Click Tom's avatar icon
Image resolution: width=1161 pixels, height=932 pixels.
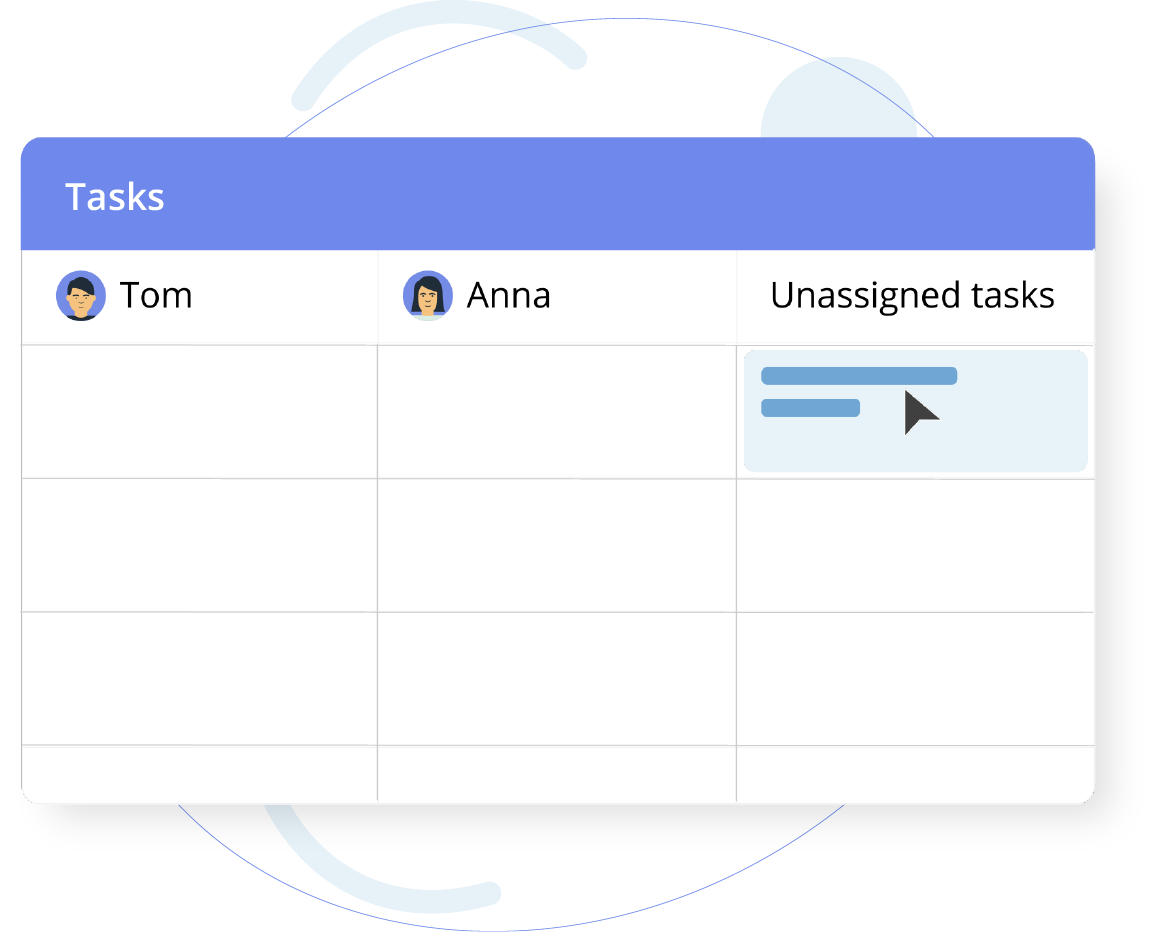coord(81,296)
